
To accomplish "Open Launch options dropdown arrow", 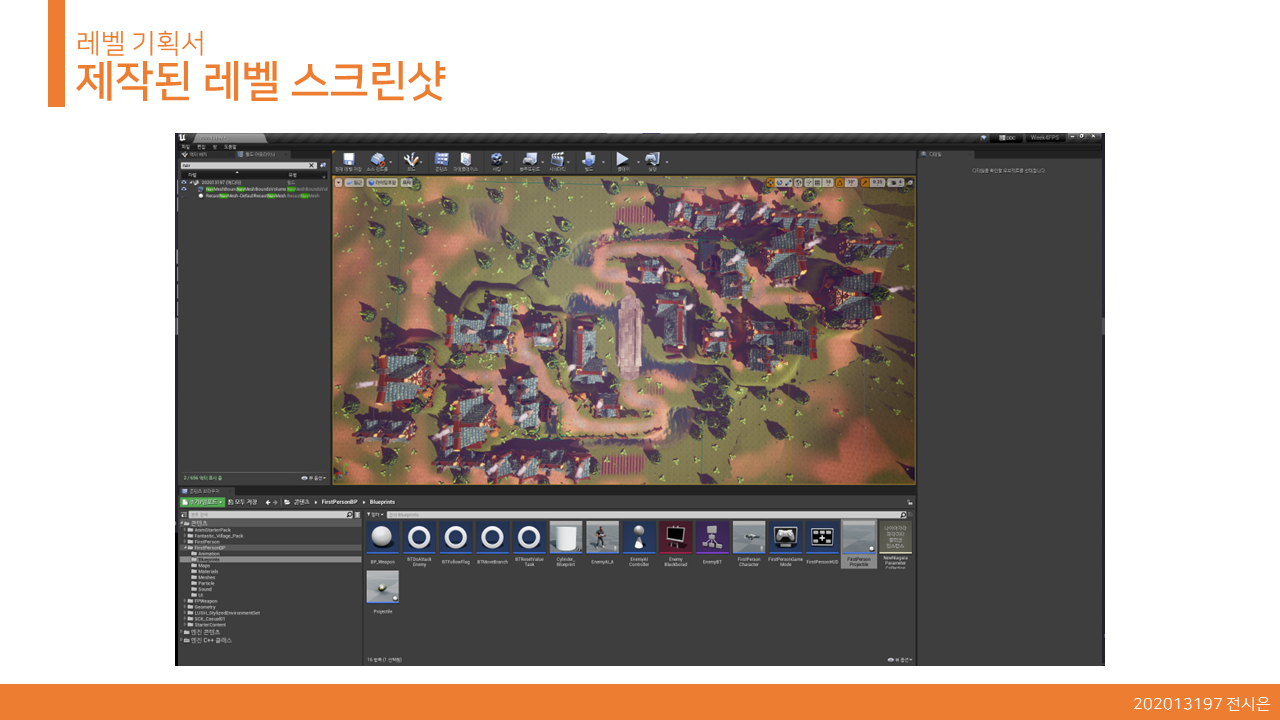I will tap(667, 162).
